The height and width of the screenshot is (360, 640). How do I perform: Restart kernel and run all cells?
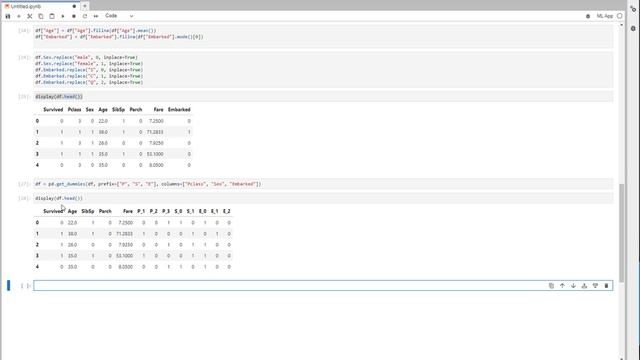[96, 16]
